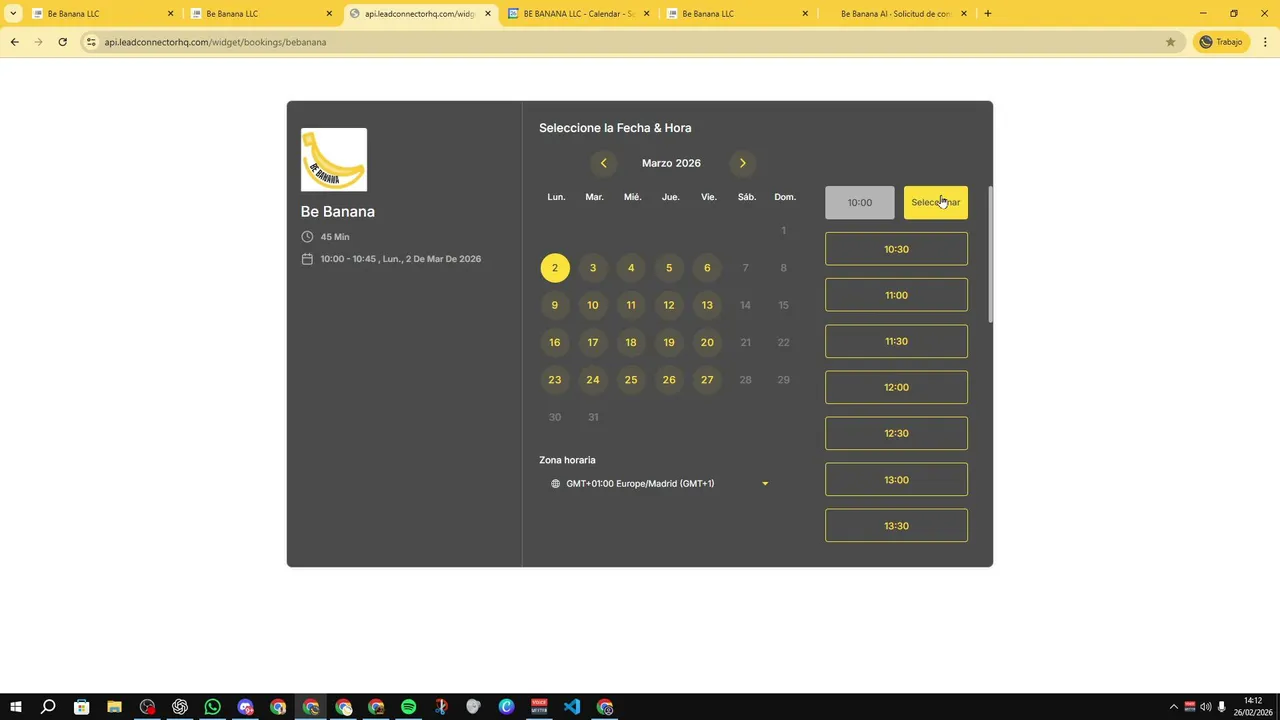Reload the booking page
The width and height of the screenshot is (1280, 720).
pos(62,42)
